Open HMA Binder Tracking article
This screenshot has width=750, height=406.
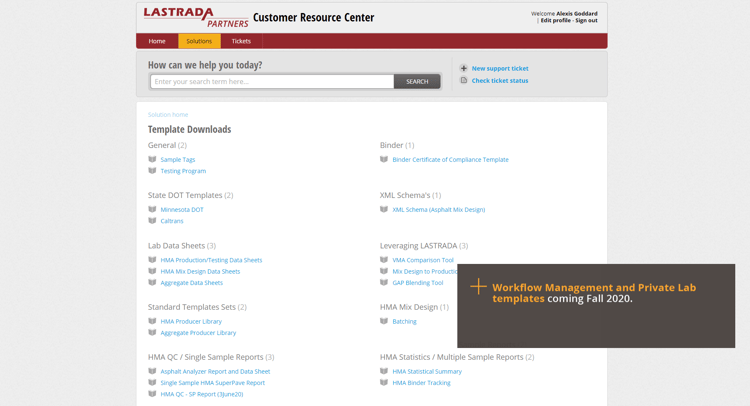tap(421, 383)
